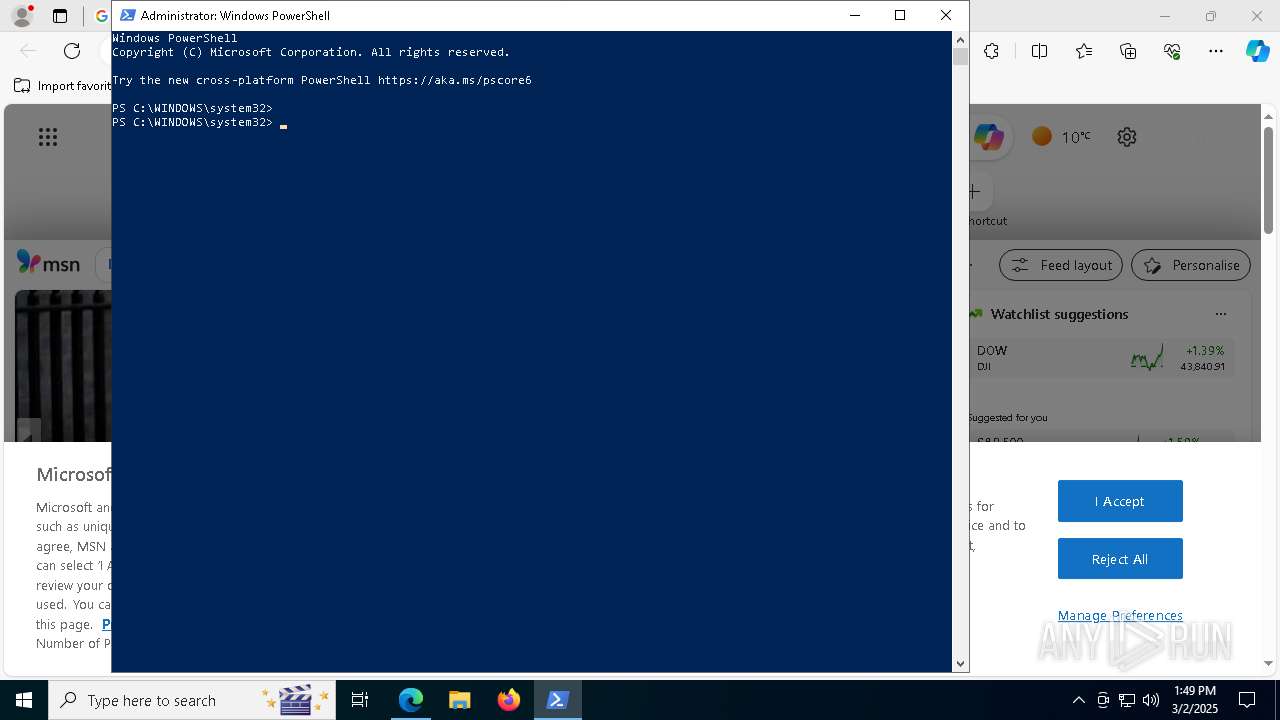Open the MSN apps grid launcher

tap(47, 137)
